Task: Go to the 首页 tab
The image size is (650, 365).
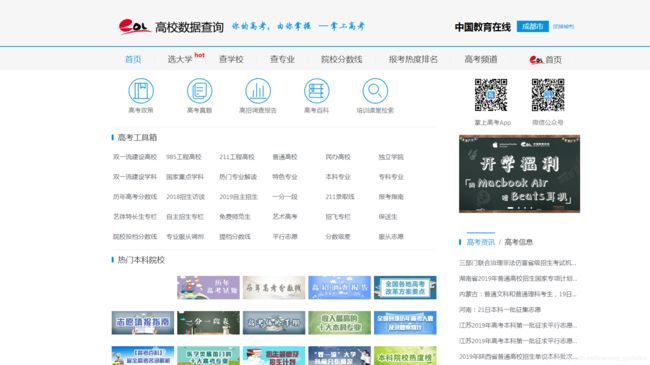Action: tap(133, 59)
